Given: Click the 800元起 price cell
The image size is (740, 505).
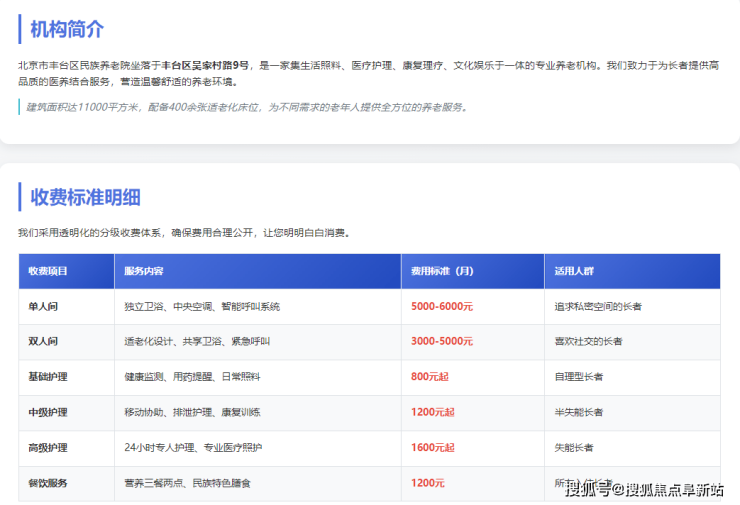Looking at the screenshot, I should (432, 377).
